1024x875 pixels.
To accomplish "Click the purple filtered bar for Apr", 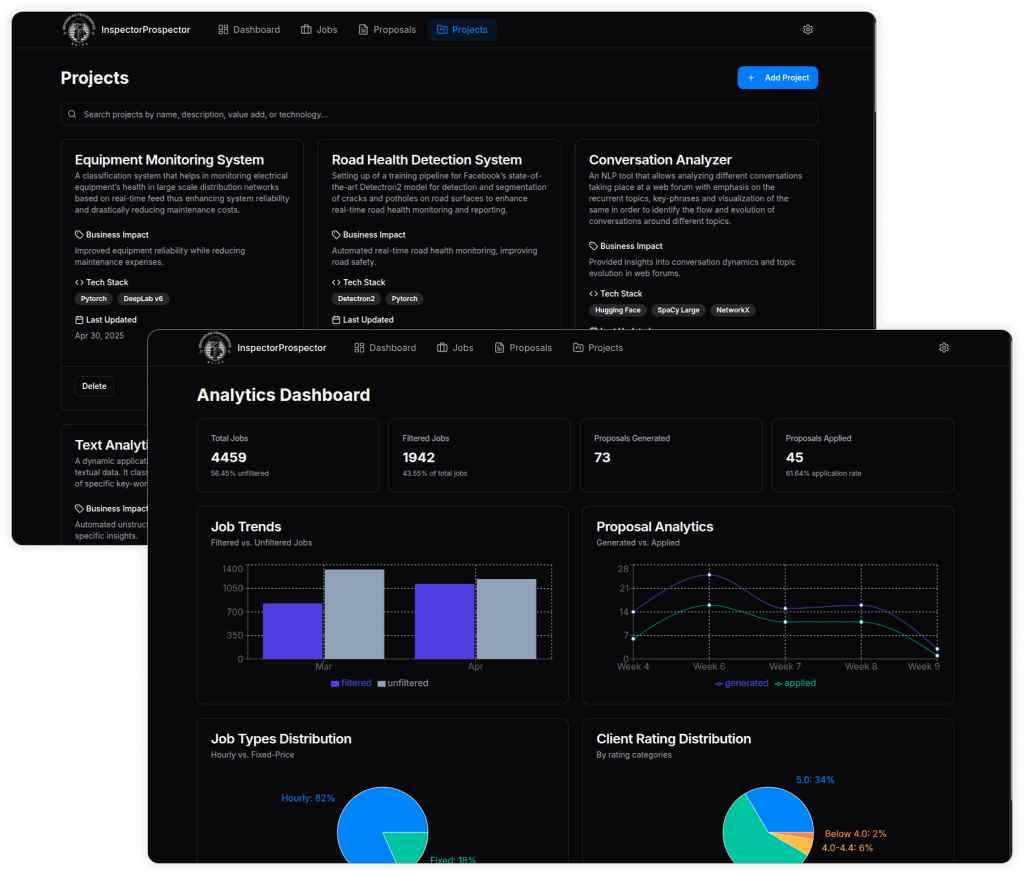I will (x=444, y=621).
